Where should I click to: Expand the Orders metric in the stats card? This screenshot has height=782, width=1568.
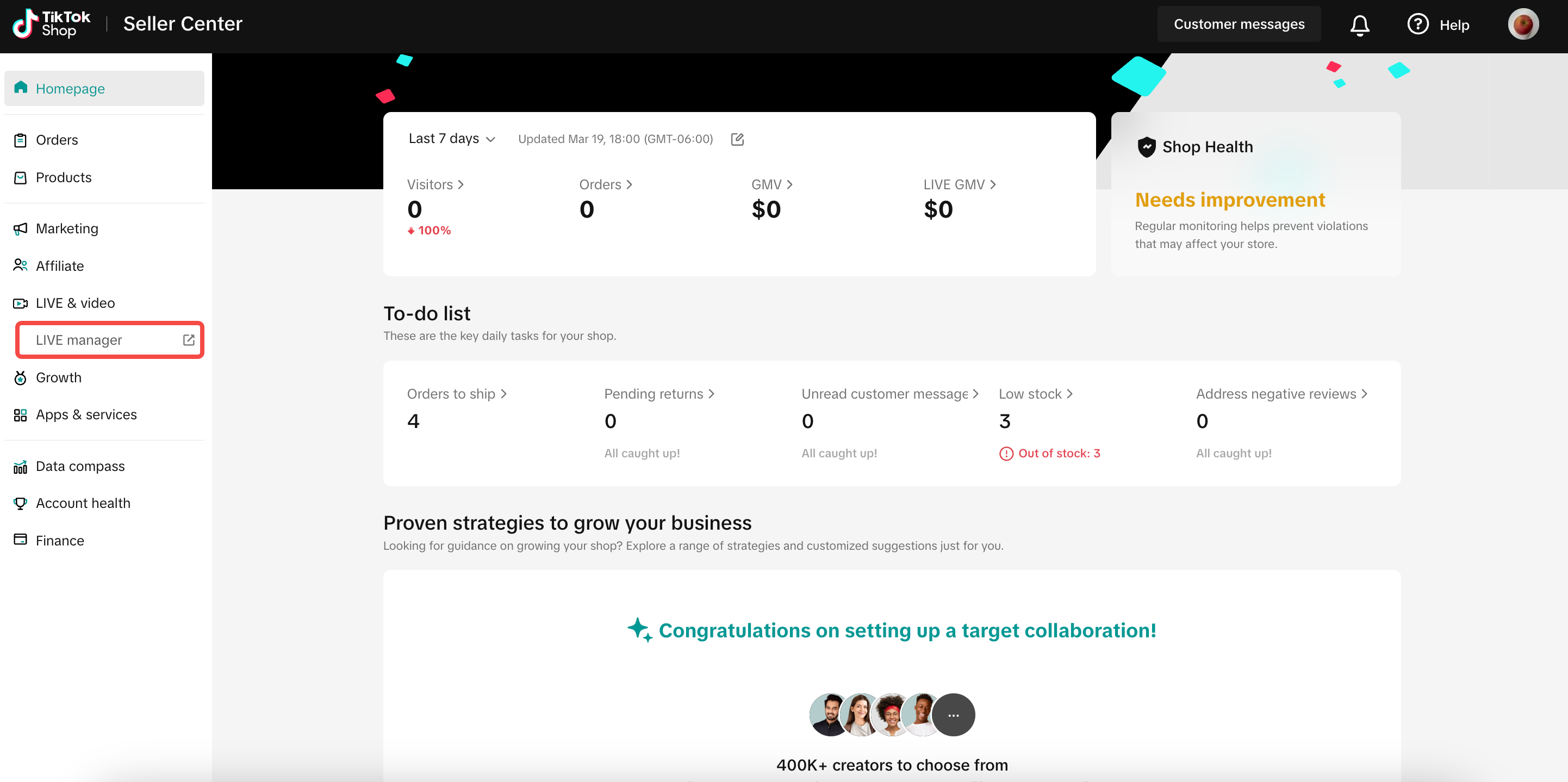tap(606, 184)
